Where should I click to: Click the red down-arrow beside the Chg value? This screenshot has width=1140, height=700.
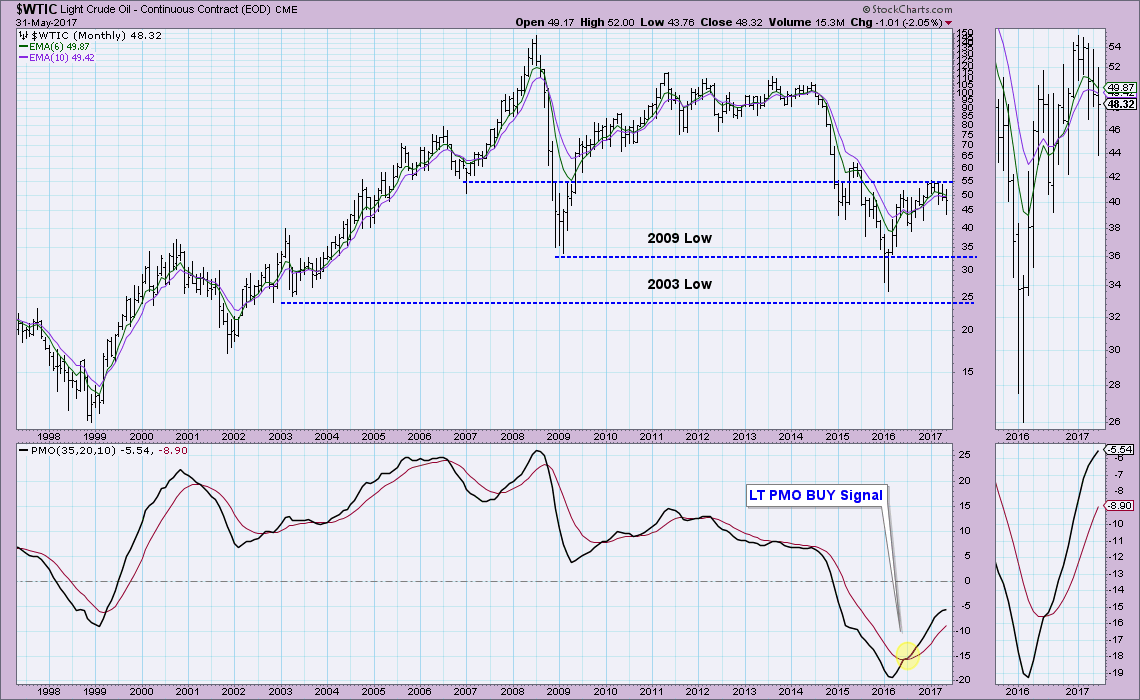948,23
